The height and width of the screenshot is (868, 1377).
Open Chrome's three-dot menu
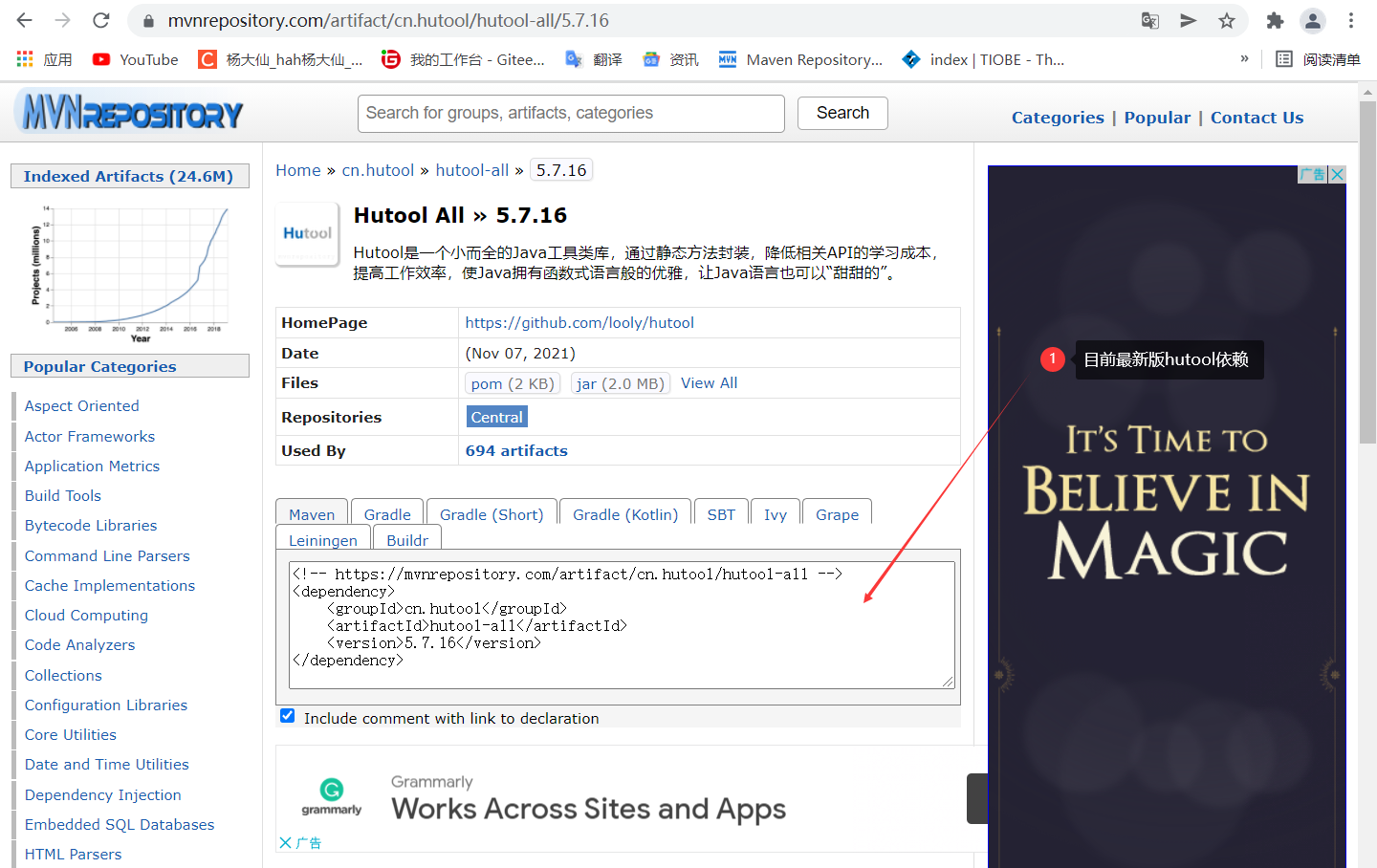pos(1351,20)
